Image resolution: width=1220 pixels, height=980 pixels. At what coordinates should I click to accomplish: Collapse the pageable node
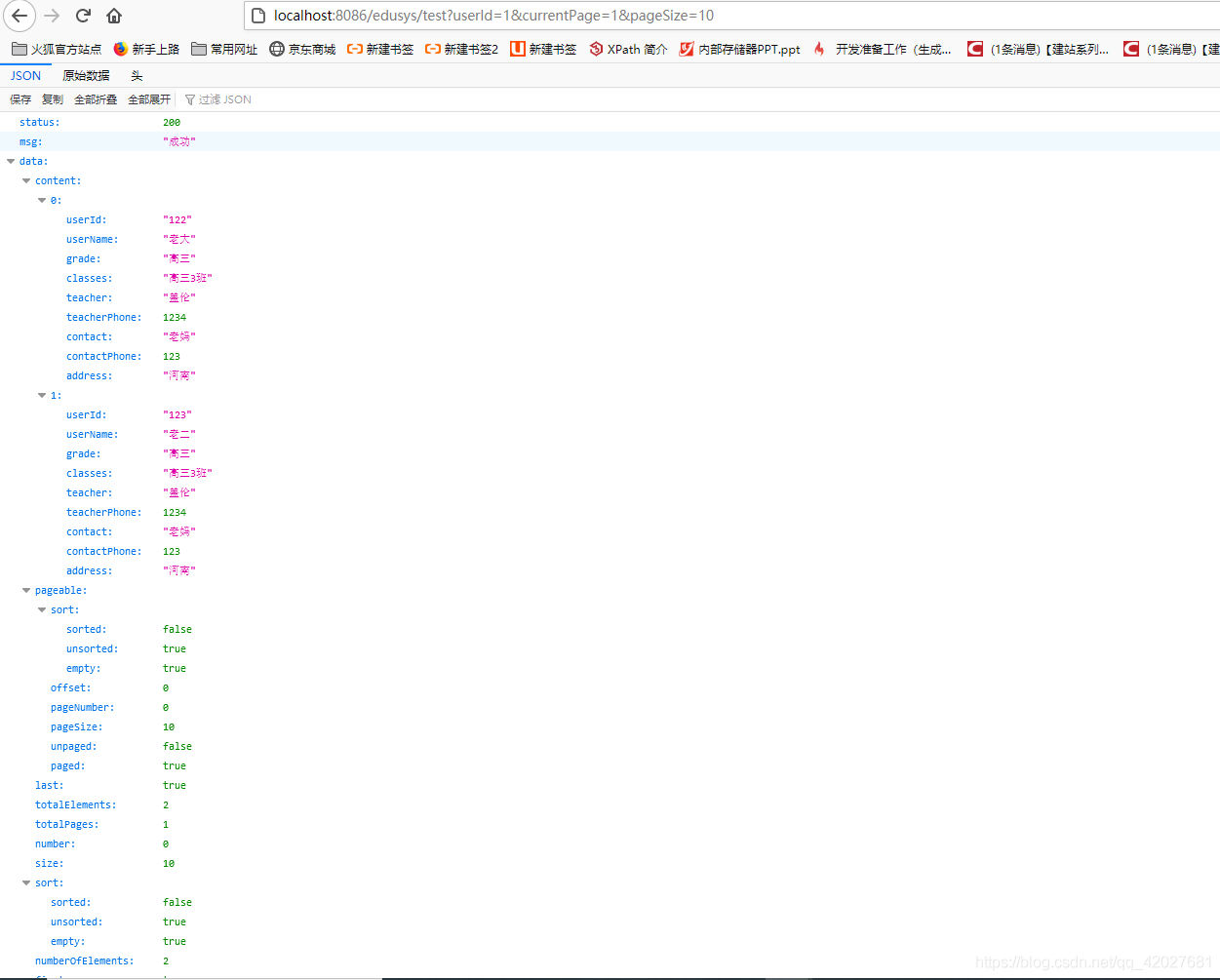point(26,590)
